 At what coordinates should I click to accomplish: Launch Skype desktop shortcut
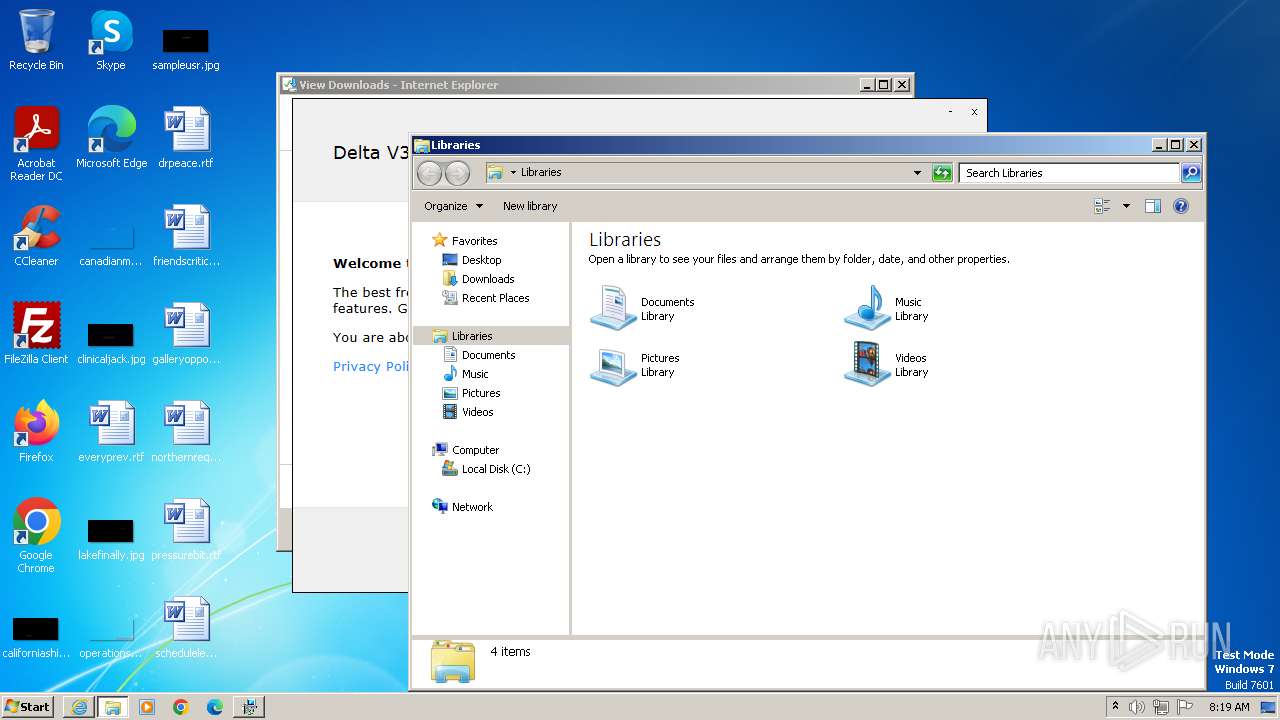(x=111, y=40)
